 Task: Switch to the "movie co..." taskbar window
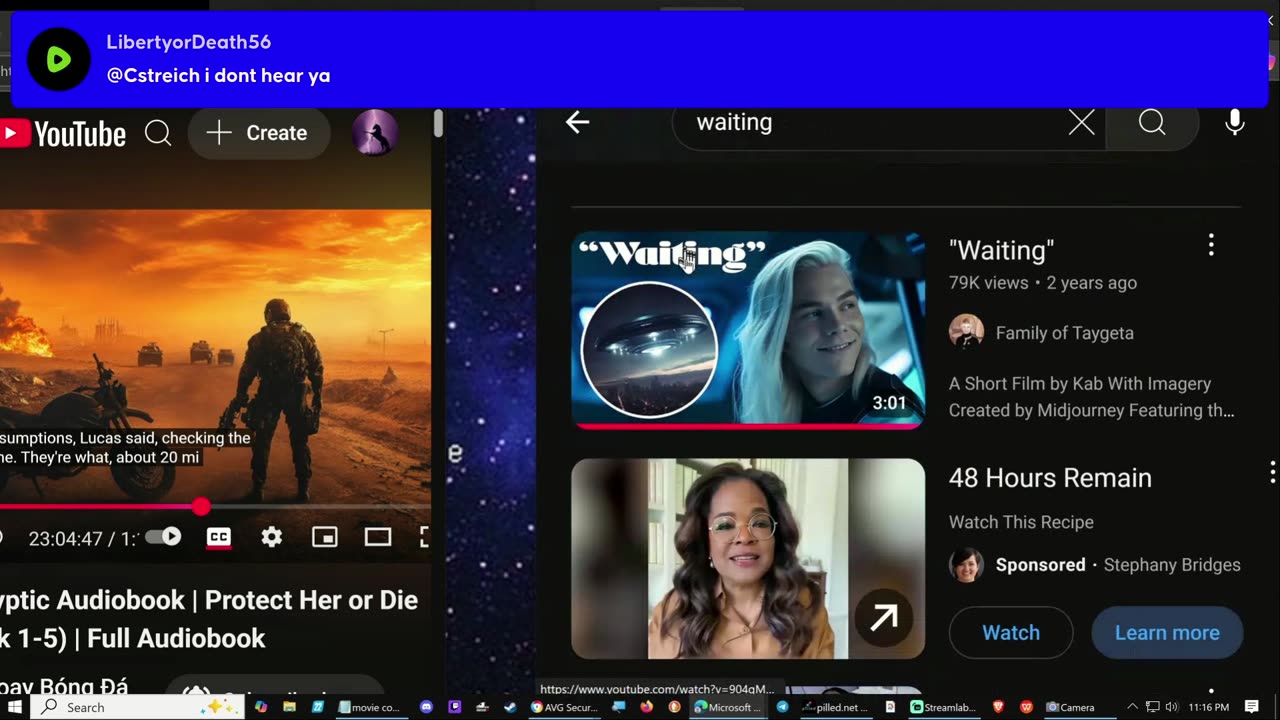(x=370, y=707)
